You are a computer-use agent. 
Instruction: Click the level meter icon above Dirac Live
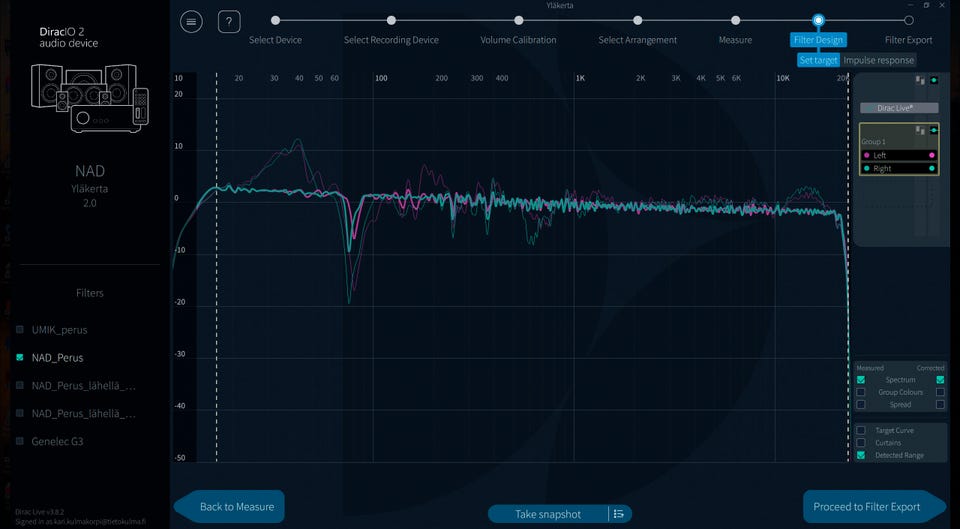click(920, 80)
